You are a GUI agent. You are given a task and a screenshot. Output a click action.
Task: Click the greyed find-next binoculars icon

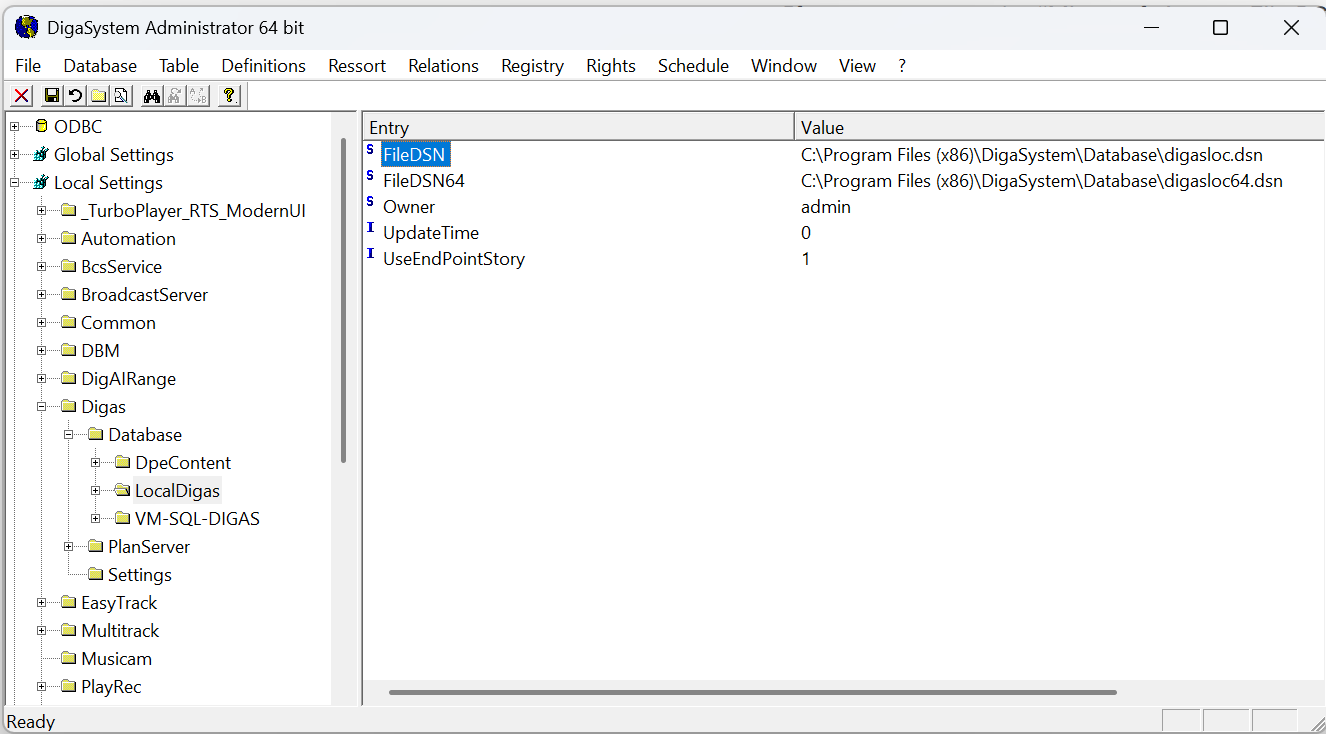(175, 96)
